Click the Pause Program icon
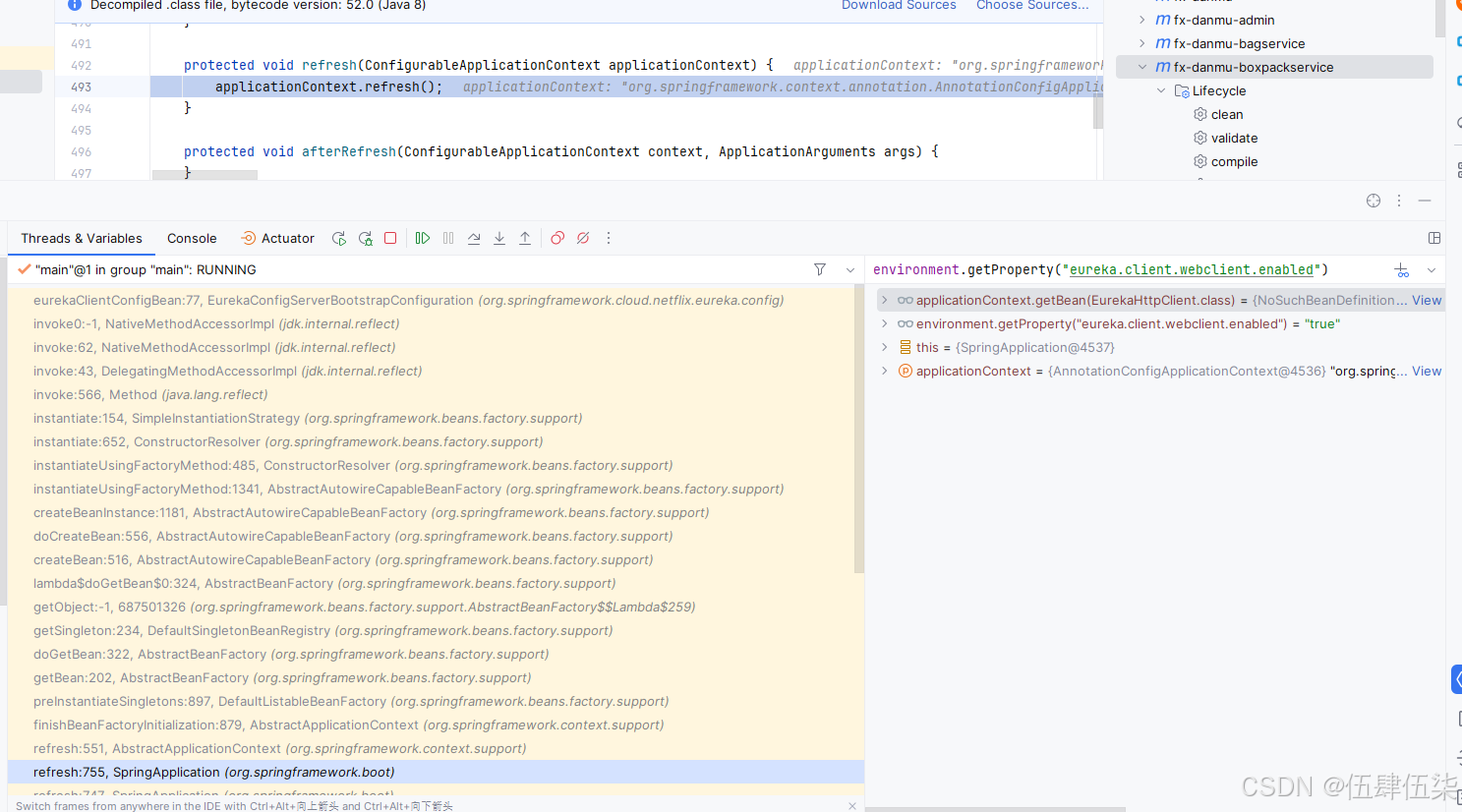Screen dimensions: 1462x812 click(x=448, y=238)
